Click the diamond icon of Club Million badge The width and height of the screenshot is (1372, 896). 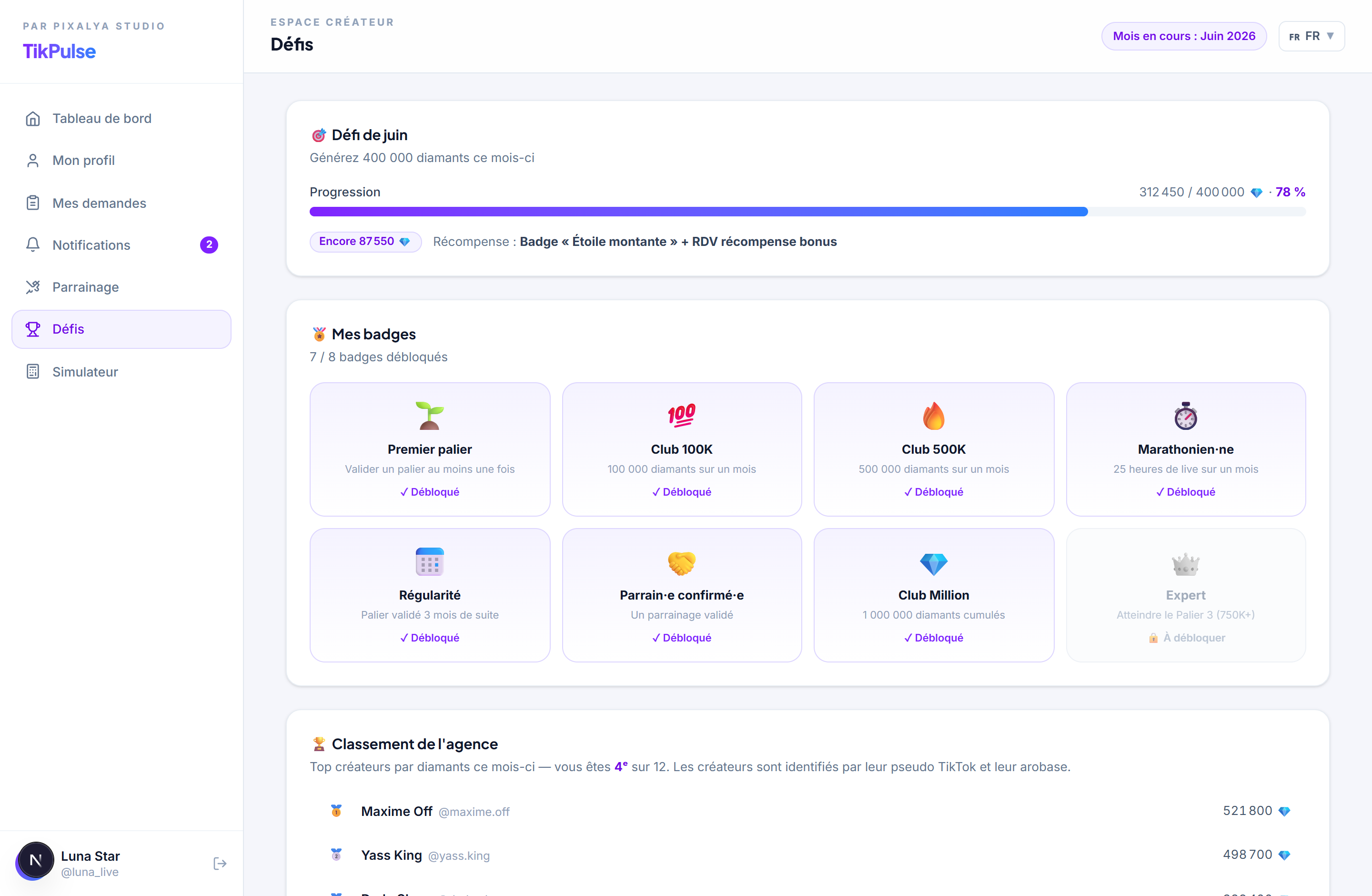933,563
